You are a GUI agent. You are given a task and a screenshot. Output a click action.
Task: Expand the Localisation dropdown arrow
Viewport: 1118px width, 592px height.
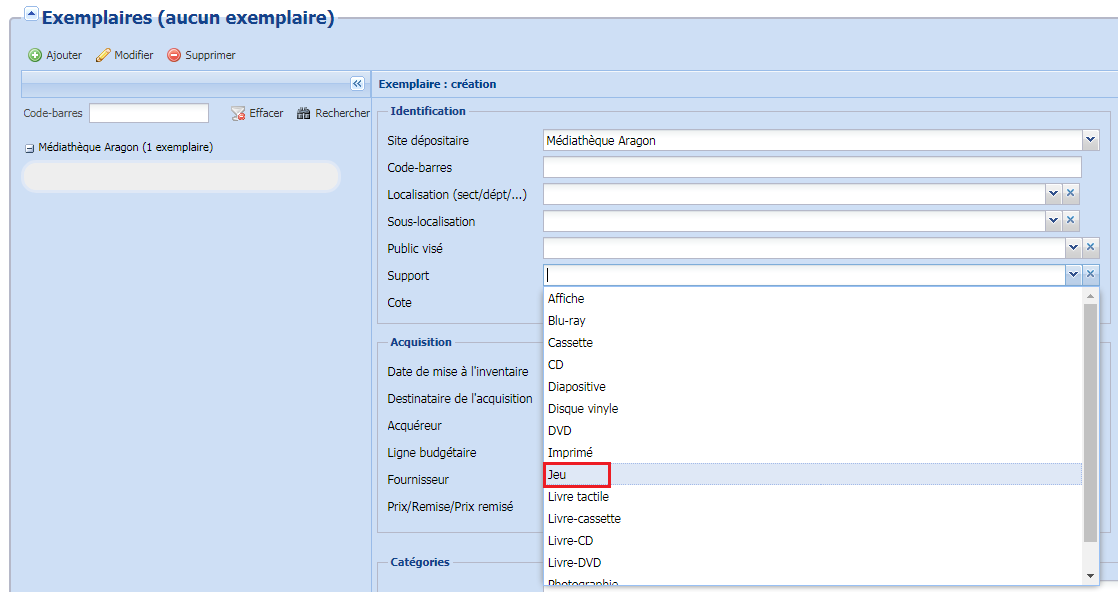(1053, 194)
